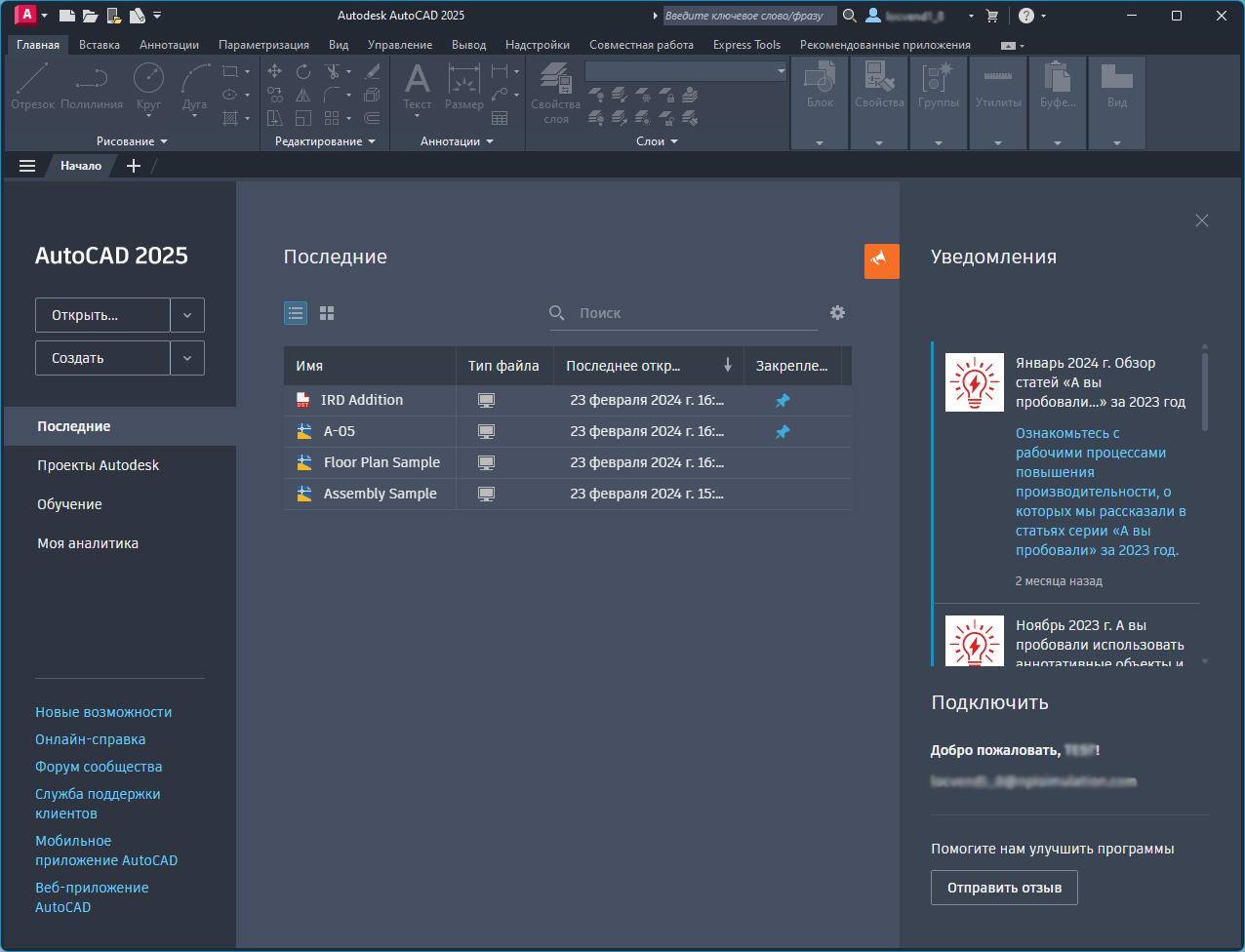Open the Форум сообщества link
The height and width of the screenshot is (952, 1245).
pos(99,767)
